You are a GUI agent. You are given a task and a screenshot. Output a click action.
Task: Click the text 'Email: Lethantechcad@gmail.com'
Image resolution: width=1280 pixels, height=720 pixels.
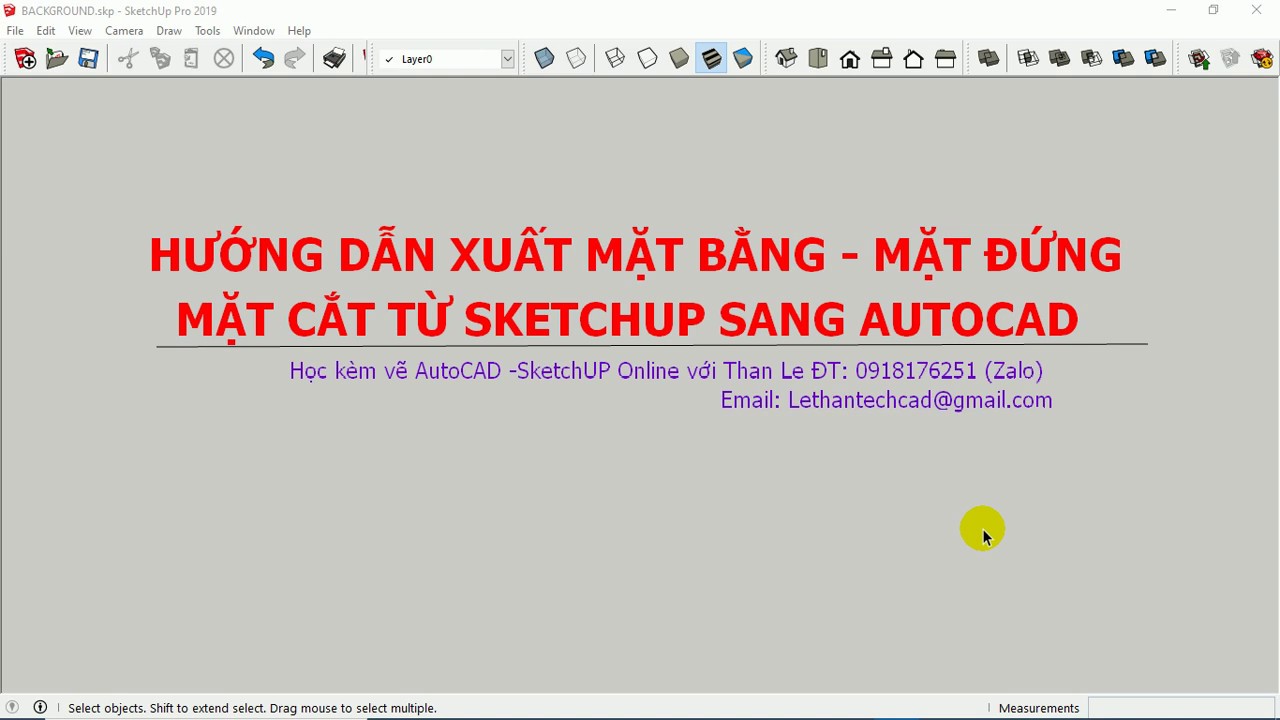[886, 400]
